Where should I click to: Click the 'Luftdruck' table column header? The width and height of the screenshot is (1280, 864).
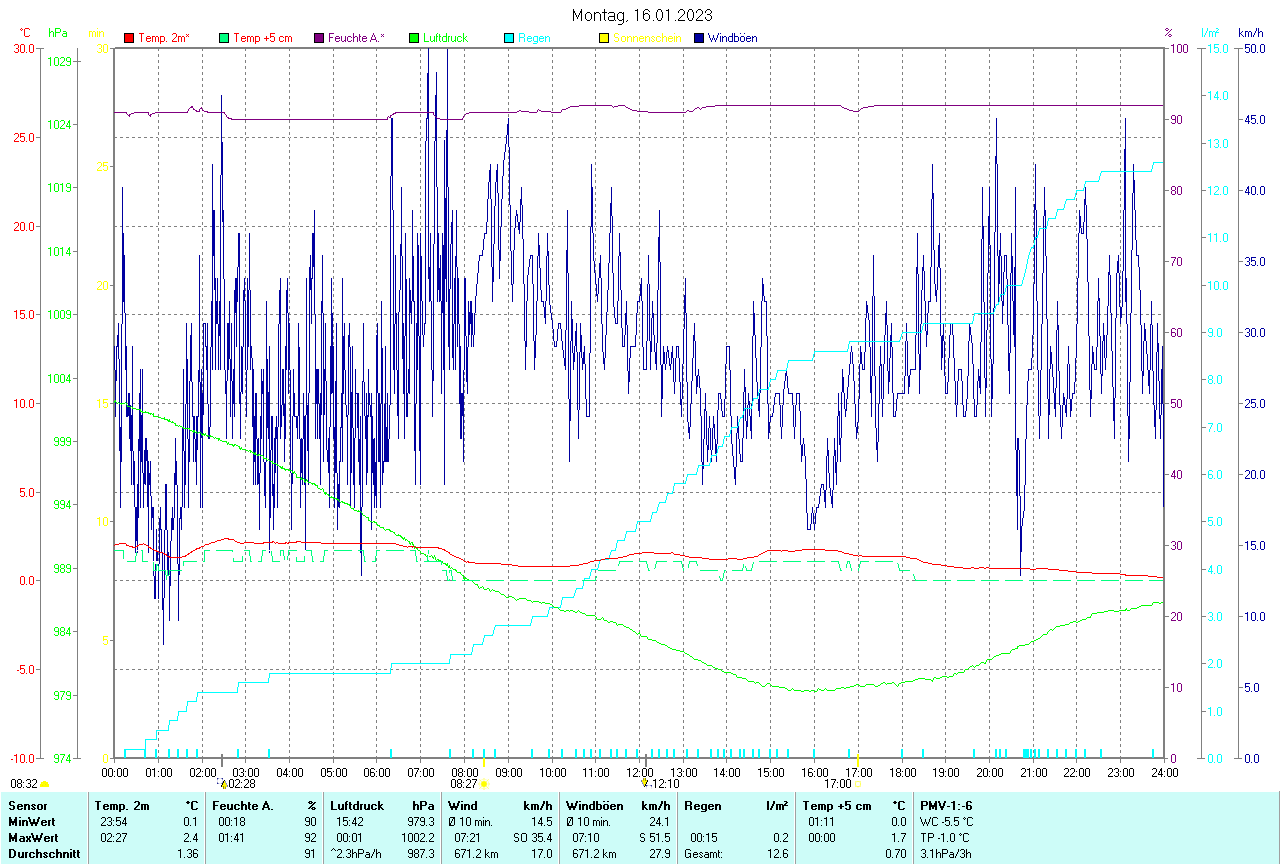[x=355, y=805]
